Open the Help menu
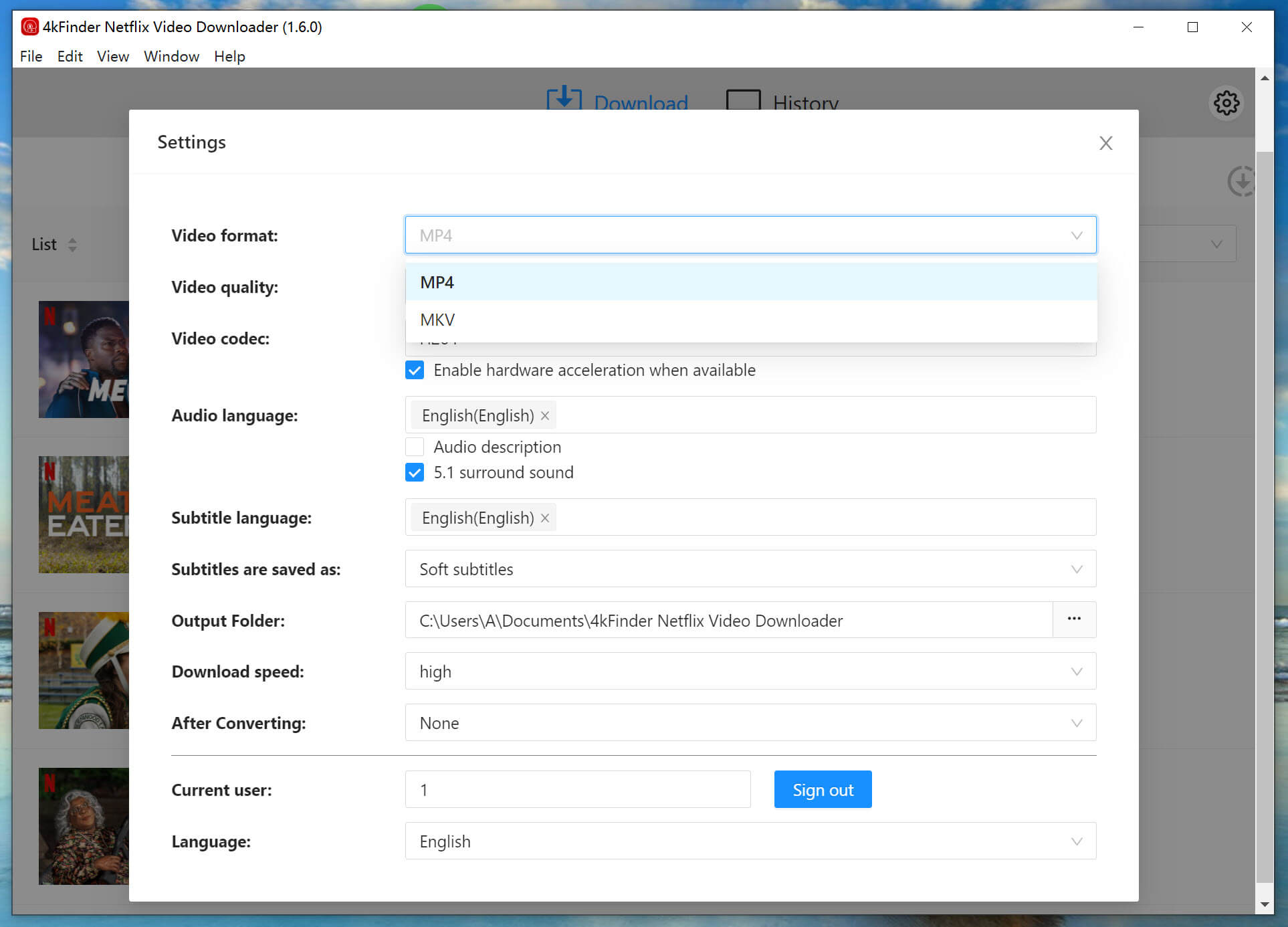 point(228,55)
